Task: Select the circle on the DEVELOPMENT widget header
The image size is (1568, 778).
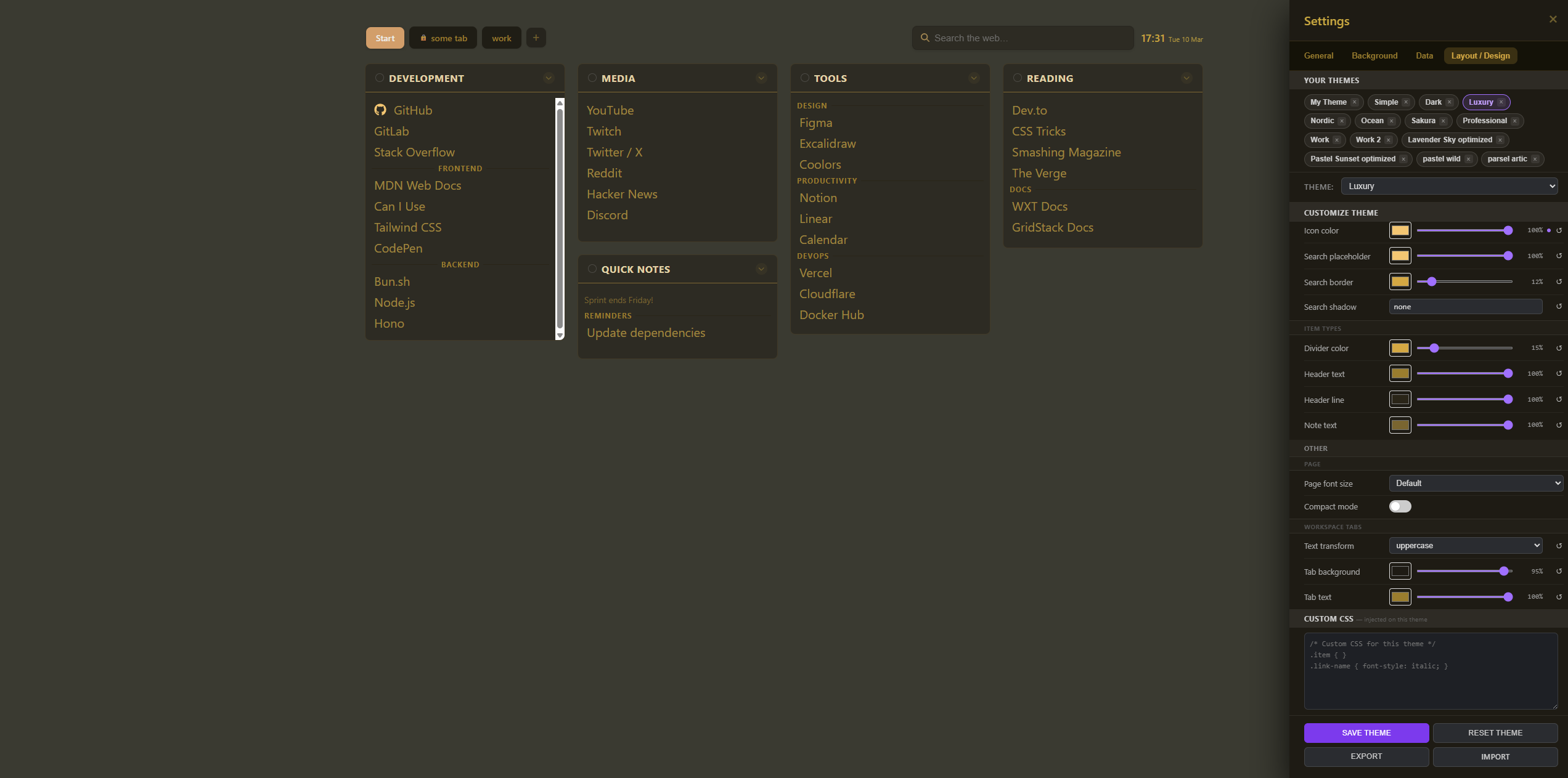Action: pos(378,78)
